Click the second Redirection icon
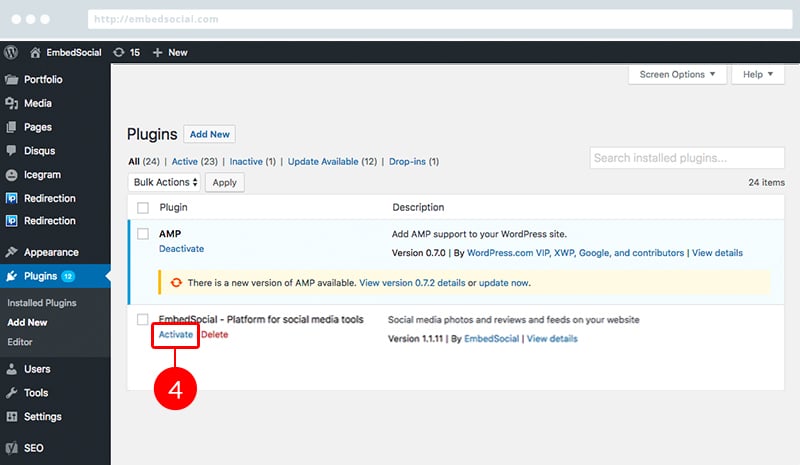The image size is (800, 465). tap(11, 221)
